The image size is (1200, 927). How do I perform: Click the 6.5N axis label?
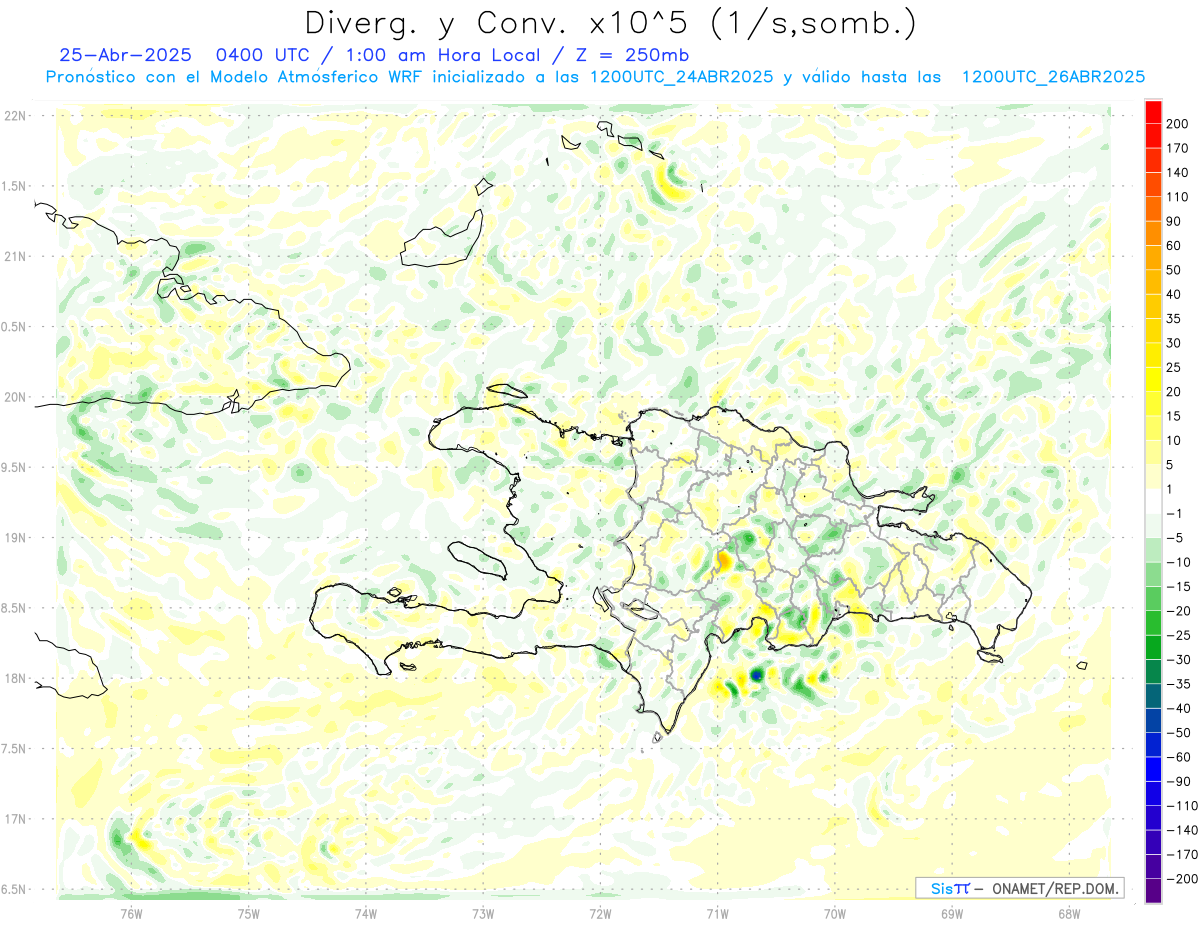14,889
